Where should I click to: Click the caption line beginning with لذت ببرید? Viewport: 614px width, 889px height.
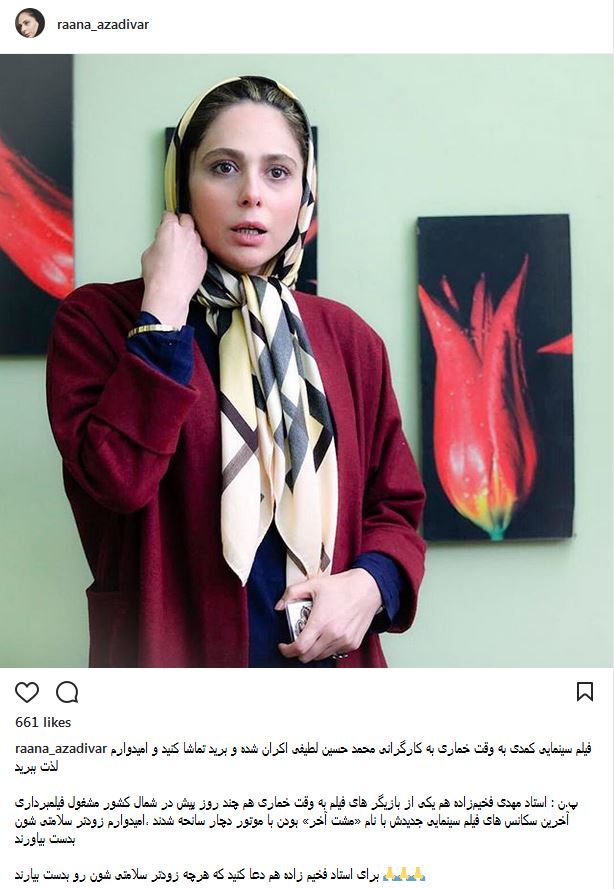(36, 767)
